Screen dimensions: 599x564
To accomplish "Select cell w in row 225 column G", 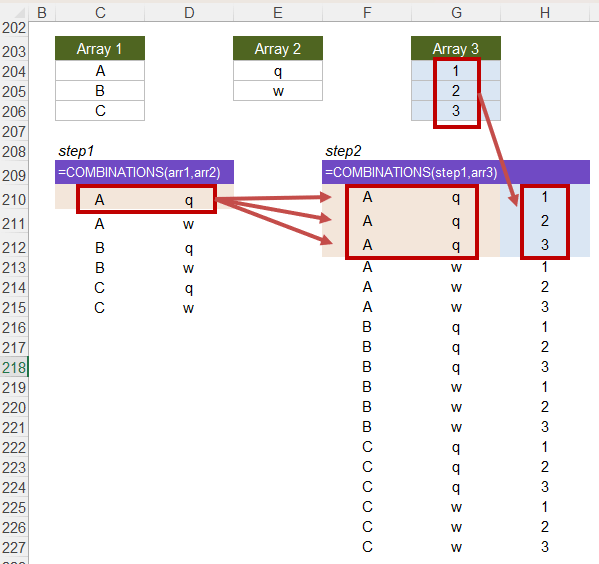I will [456, 507].
